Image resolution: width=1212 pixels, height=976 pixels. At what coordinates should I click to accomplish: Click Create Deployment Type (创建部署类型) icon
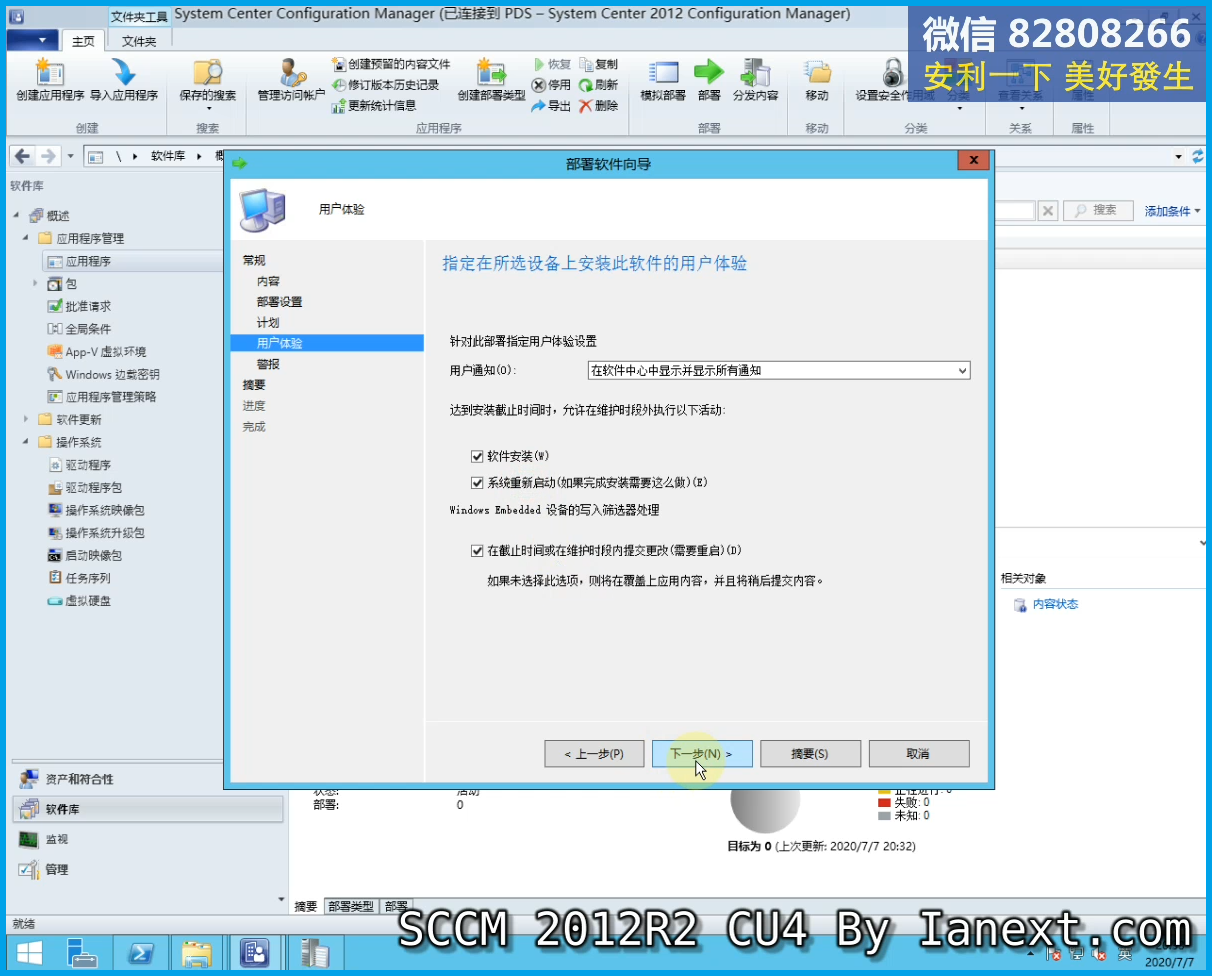(x=491, y=80)
